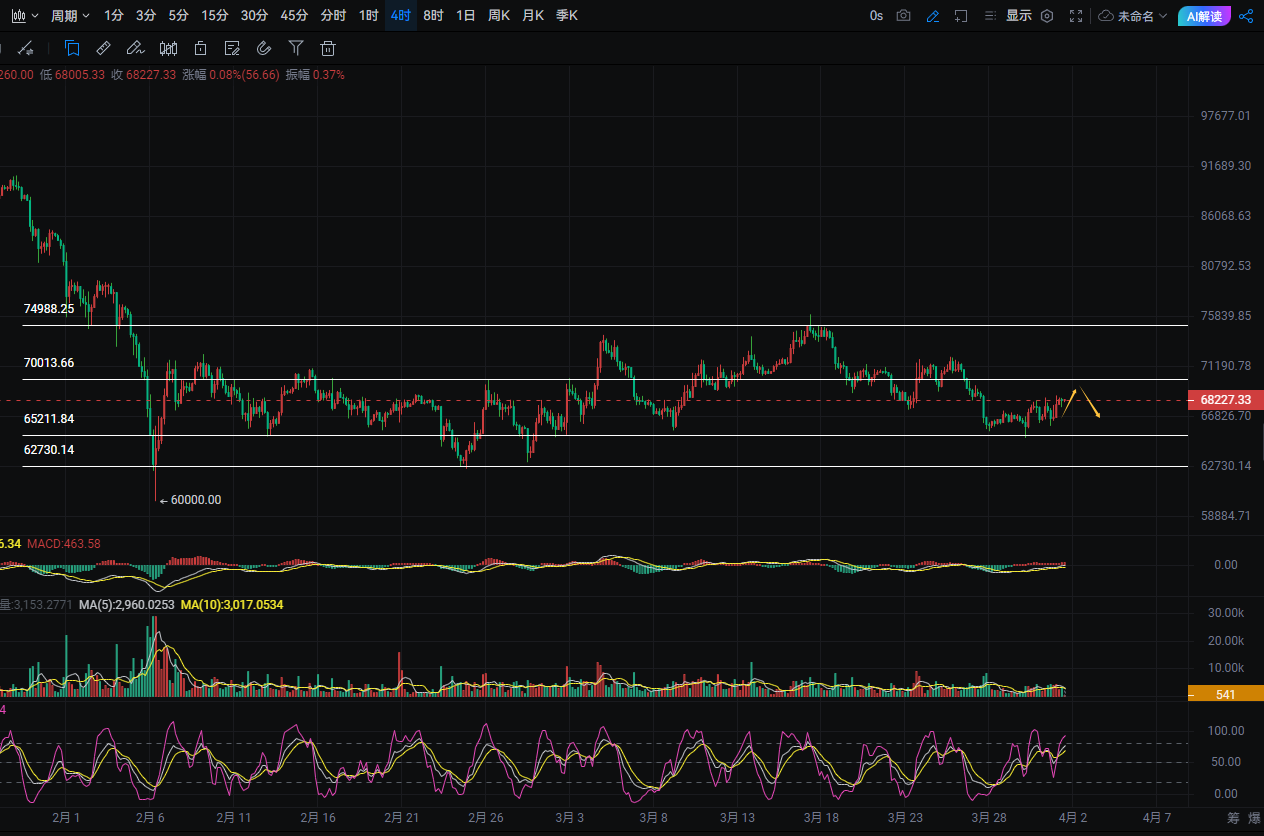This screenshot has width=1264, height=836.
Task: Open the 周期 period dropdown
Action: pyautogui.click(x=70, y=16)
